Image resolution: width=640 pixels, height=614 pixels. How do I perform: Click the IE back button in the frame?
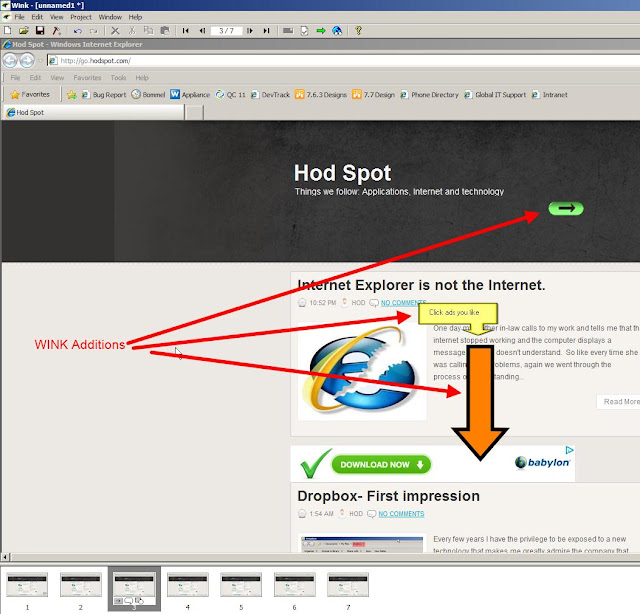(10, 61)
